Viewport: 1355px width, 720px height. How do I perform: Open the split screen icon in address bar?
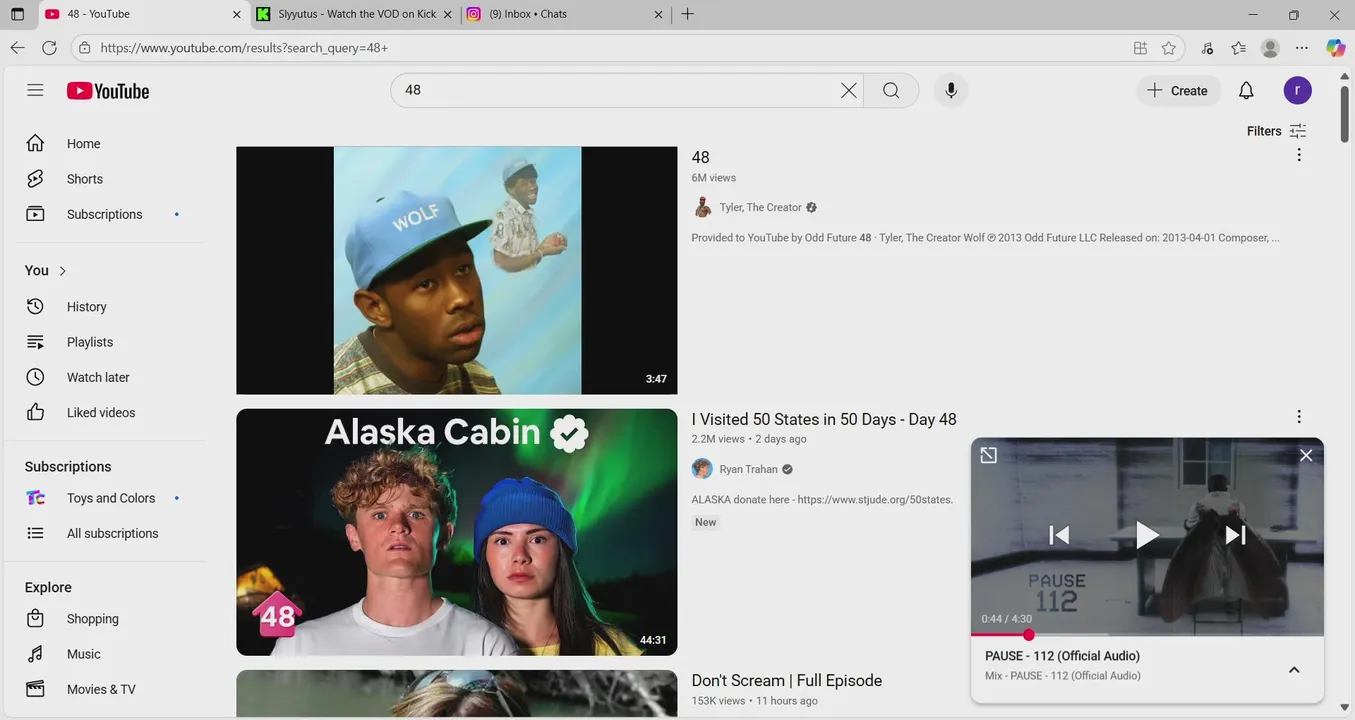[1140, 47]
